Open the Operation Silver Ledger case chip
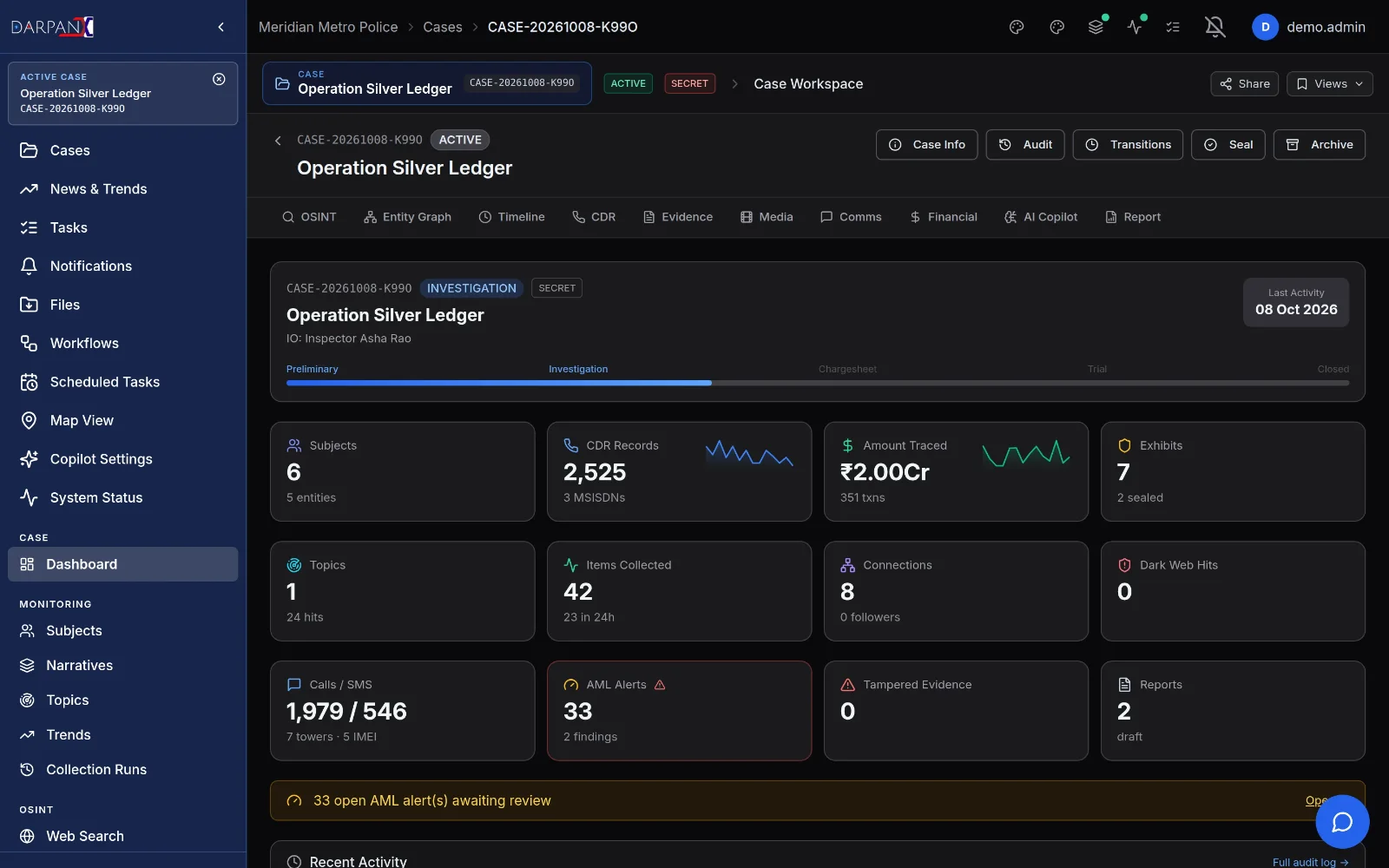Image resolution: width=1389 pixels, height=868 pixels. pos(427,83)
